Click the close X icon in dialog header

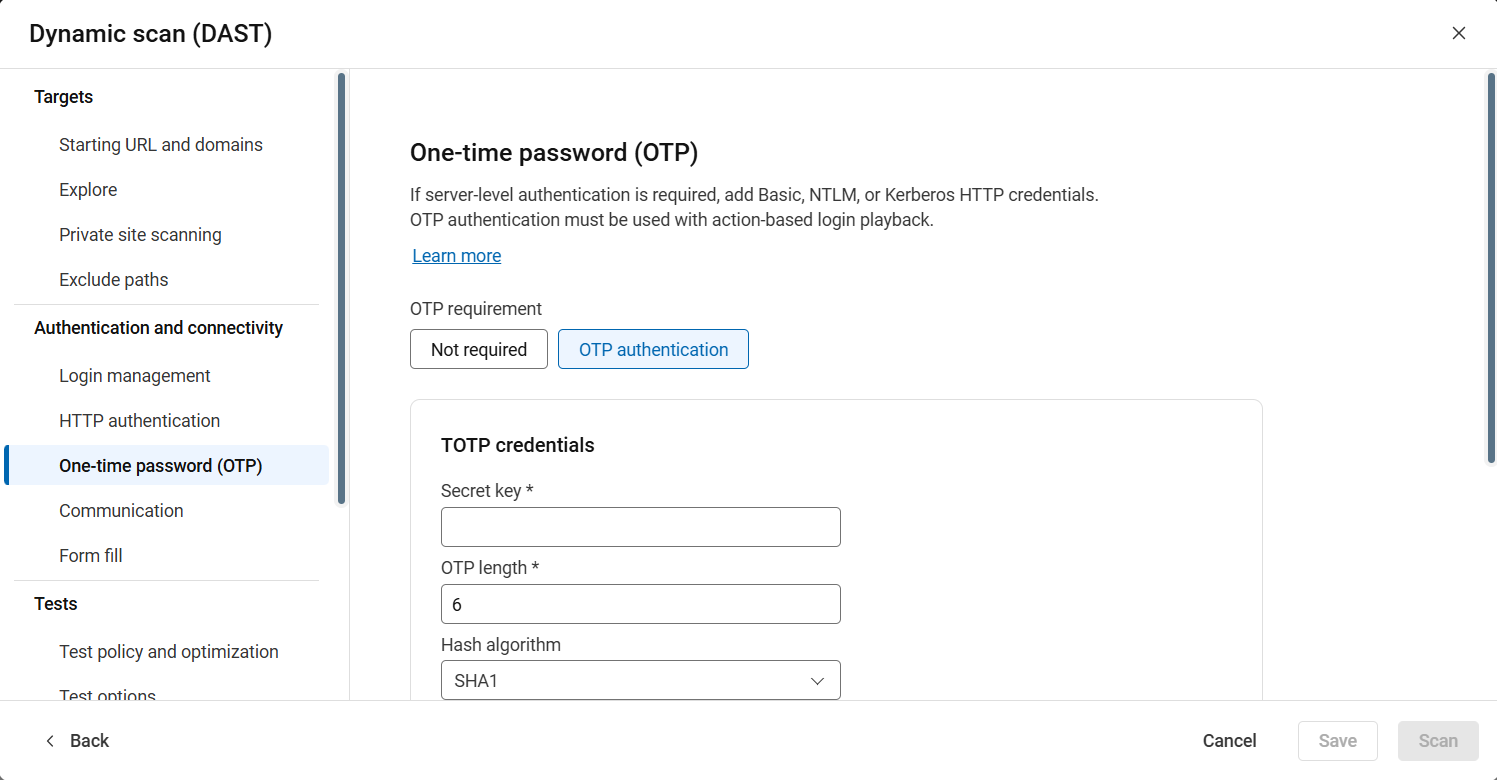pyautogui.click(x=1459, y=33)
